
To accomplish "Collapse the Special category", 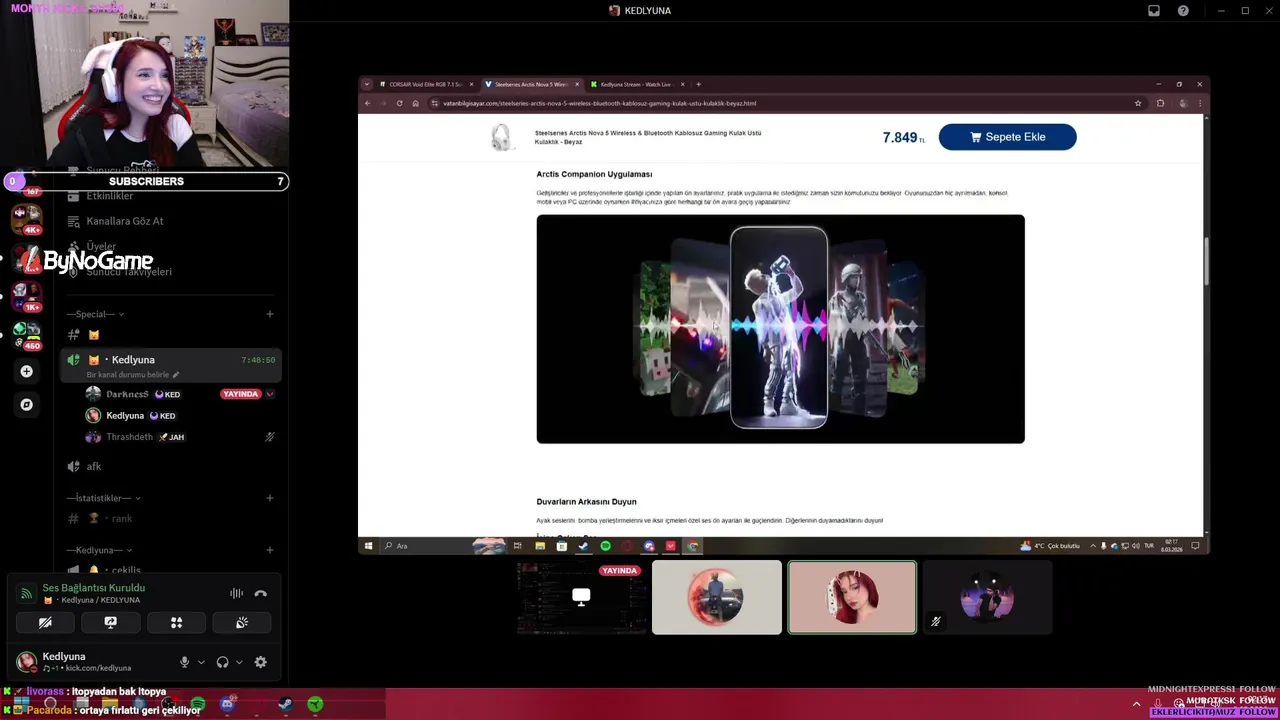I will click(95, 314).
